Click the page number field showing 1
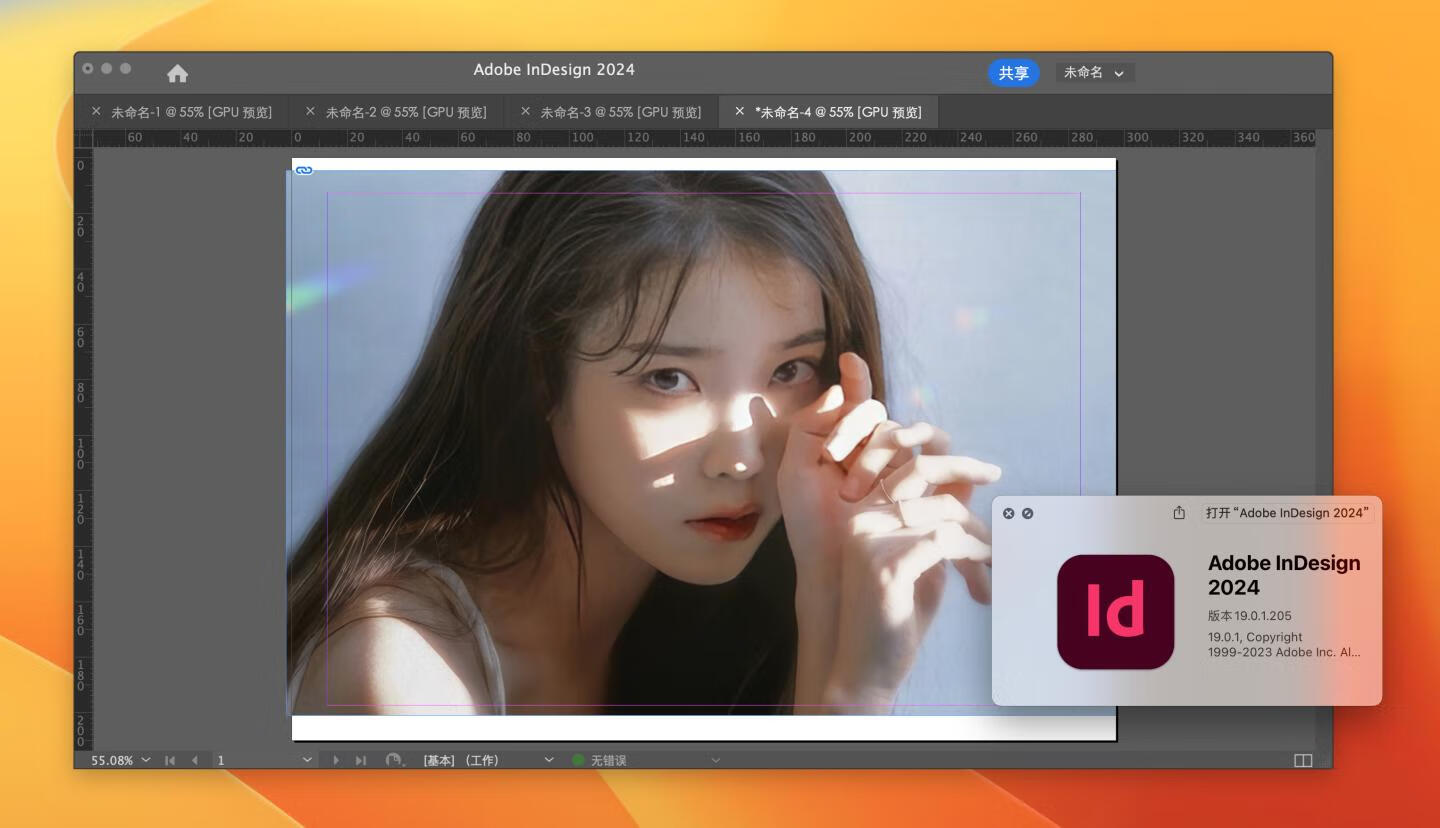This screenshot has height=828, width=1440. [x=255, y=760]
